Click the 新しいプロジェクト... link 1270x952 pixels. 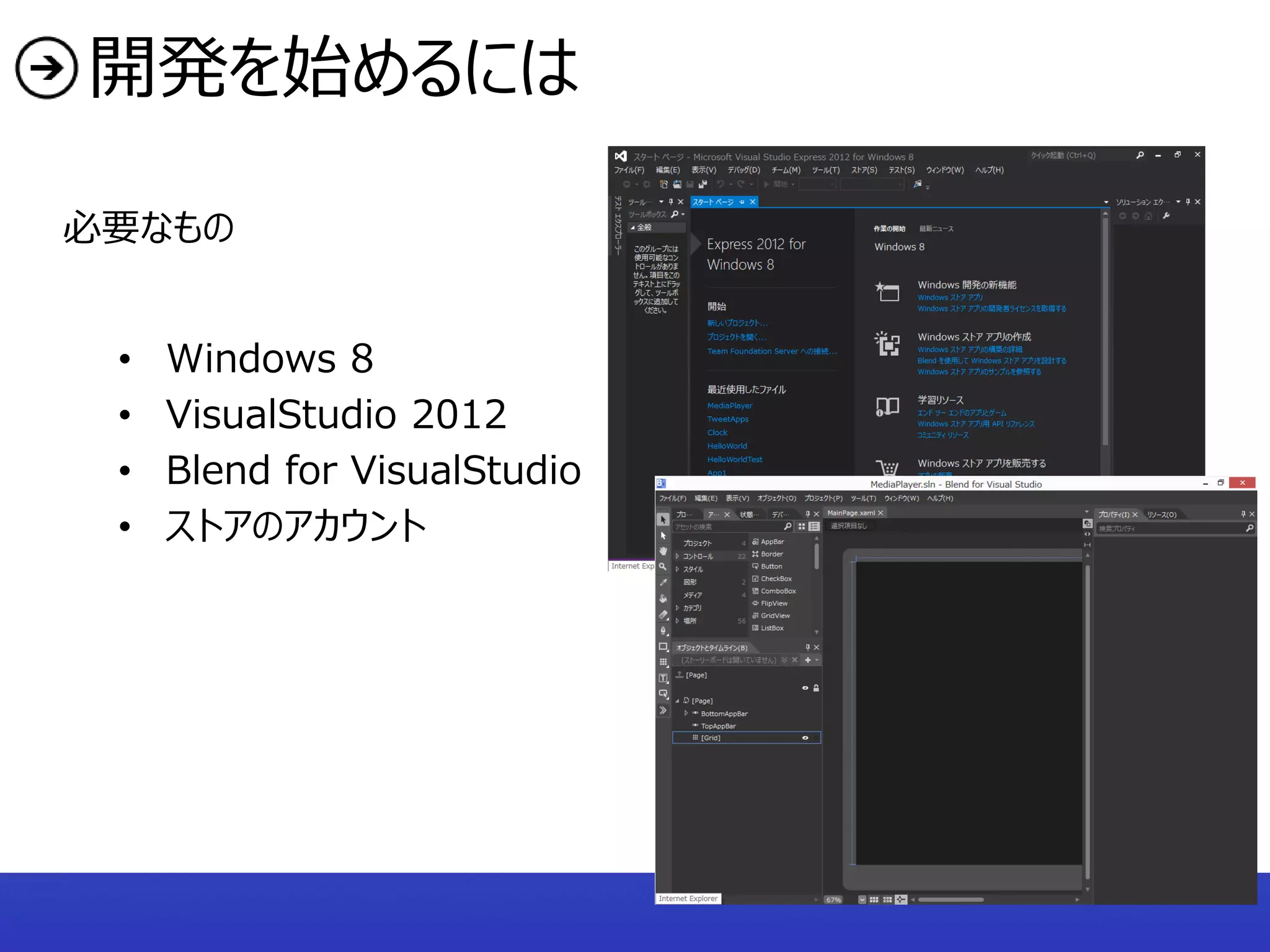tap(737, 323)
